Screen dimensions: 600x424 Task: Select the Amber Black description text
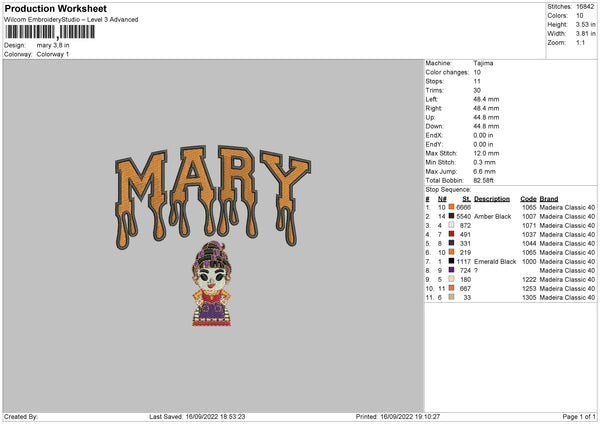492,217
